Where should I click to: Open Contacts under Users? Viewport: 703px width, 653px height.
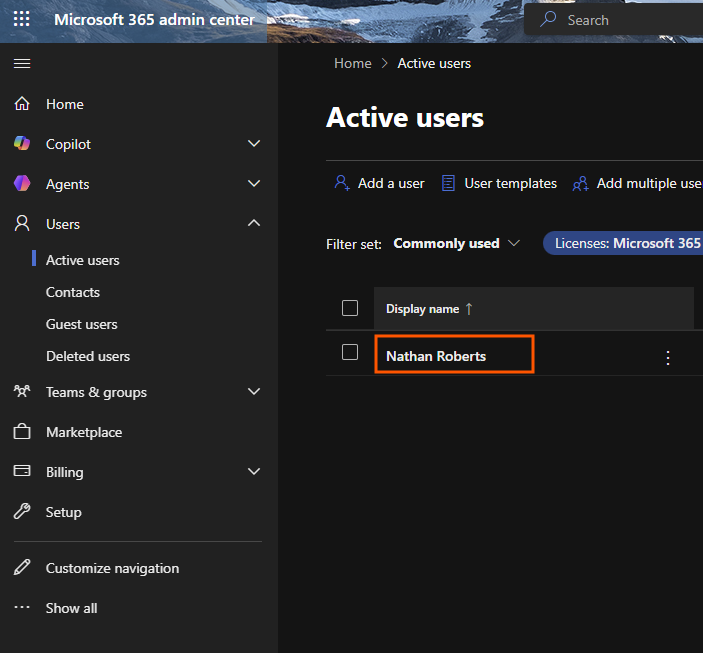point(73,292)
